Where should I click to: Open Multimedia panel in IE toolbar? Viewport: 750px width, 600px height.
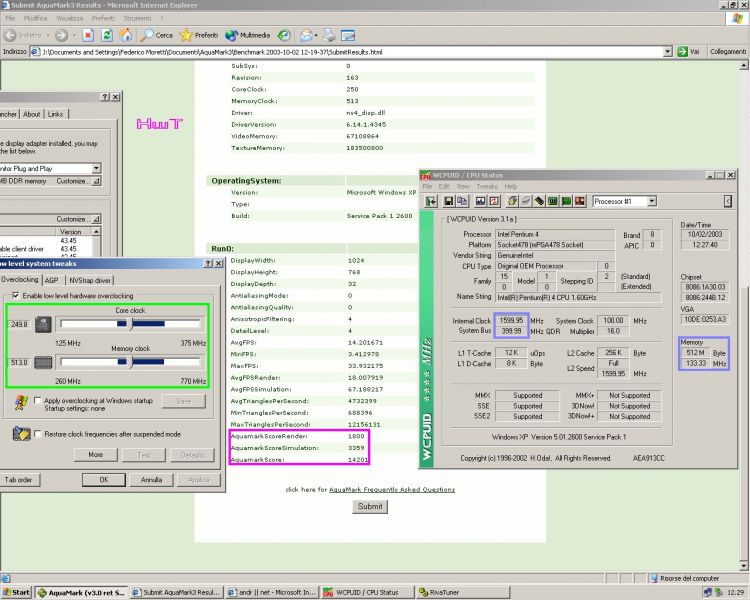coord(247,35)
